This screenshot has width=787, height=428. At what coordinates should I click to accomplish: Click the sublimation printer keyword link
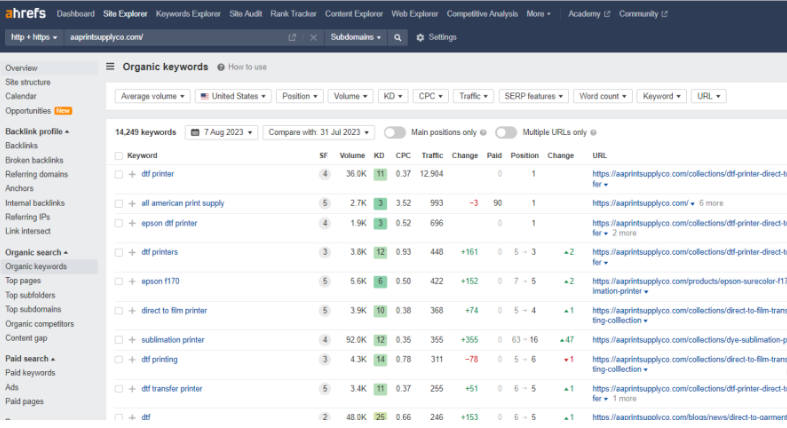[173, 340]
